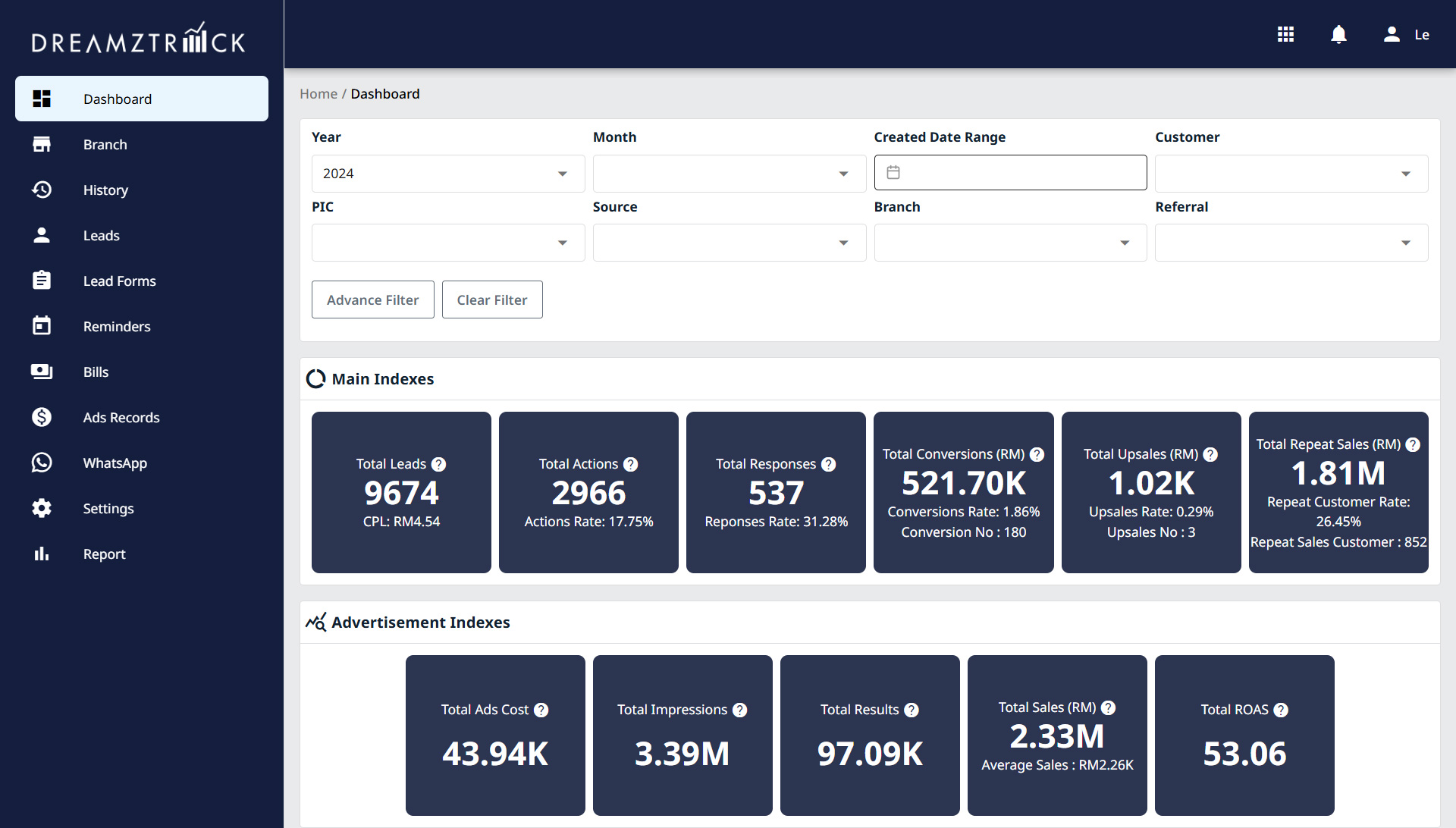Click help icon beside Total Impressions
The width and height of the screenshot is (1456, 828).
739,710
